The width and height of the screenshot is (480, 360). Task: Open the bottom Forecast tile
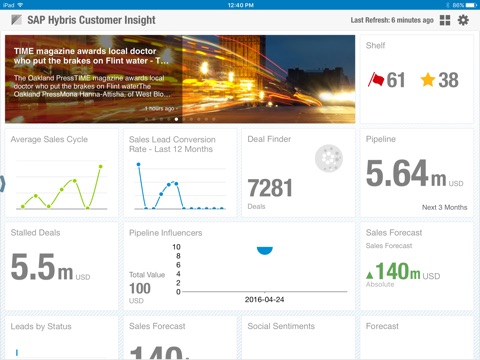point(417,338)
